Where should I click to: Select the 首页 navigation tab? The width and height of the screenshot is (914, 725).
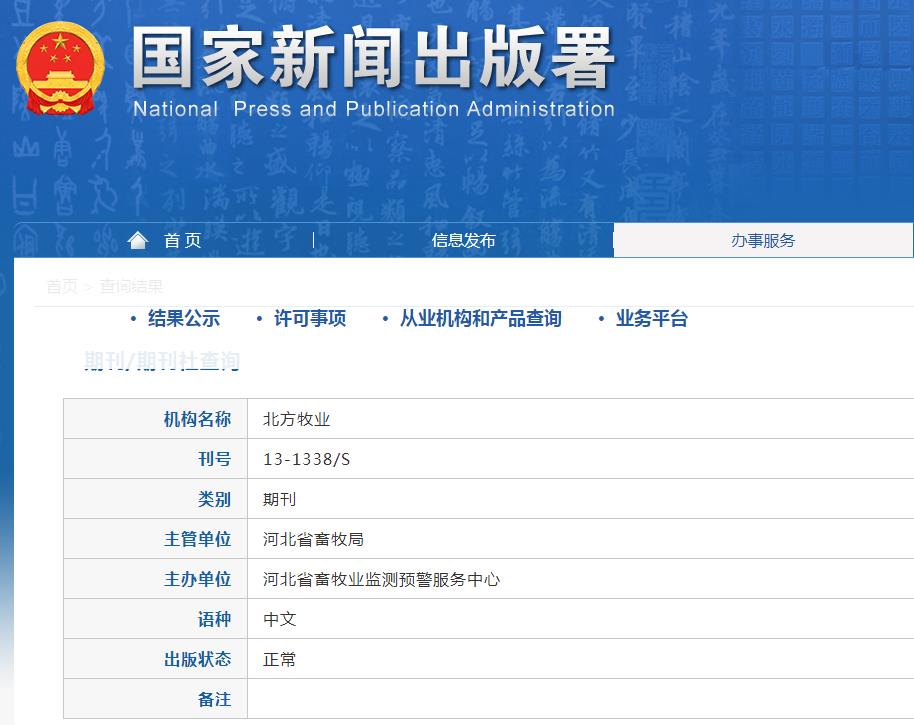pyautogui.click(x=183, y=240)
